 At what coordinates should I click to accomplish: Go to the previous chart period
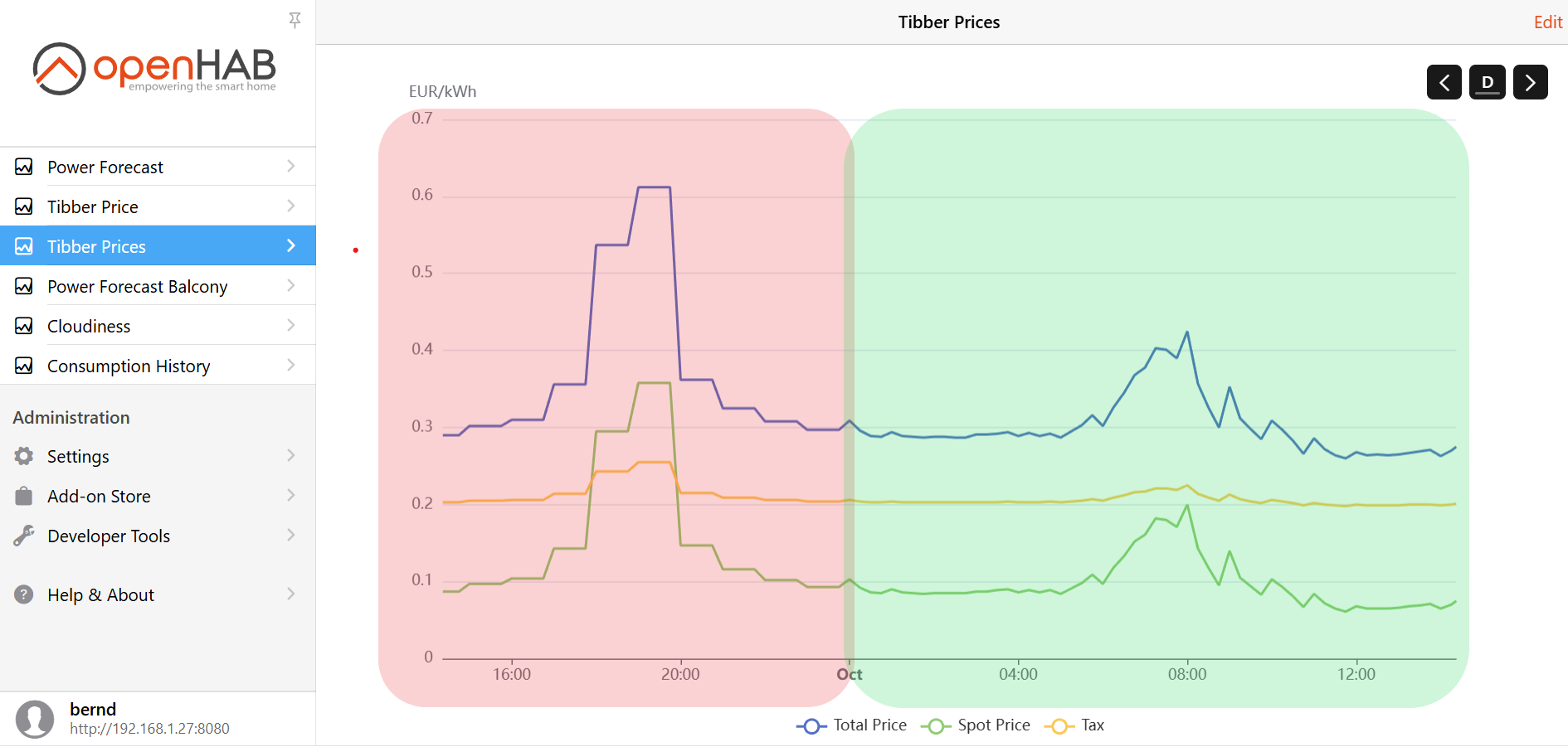click(x=1444, y=82)
